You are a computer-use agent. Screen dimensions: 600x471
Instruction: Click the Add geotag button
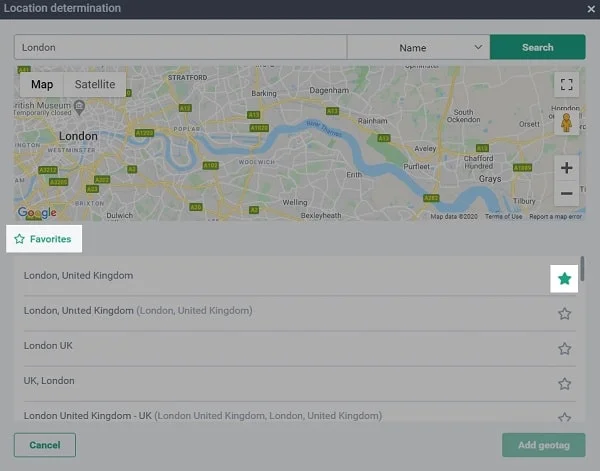[x=543, y=445]
